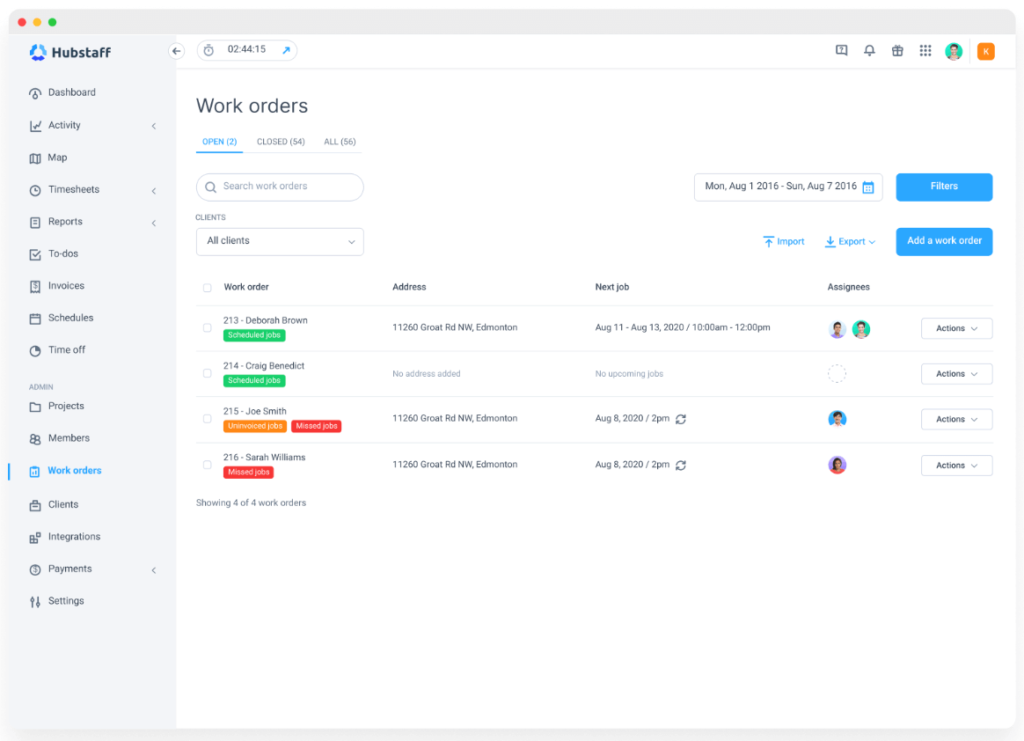1024x741 pixels.
Task: Open the All clients dropdown
Action: [279, 241]
